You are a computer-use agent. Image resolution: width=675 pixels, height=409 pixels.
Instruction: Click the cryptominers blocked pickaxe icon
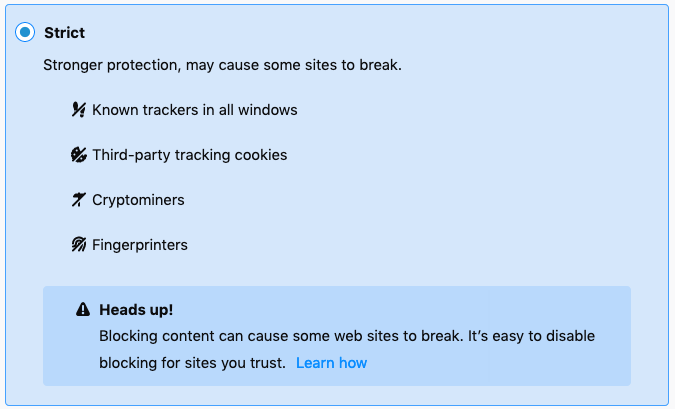(78, 200)
